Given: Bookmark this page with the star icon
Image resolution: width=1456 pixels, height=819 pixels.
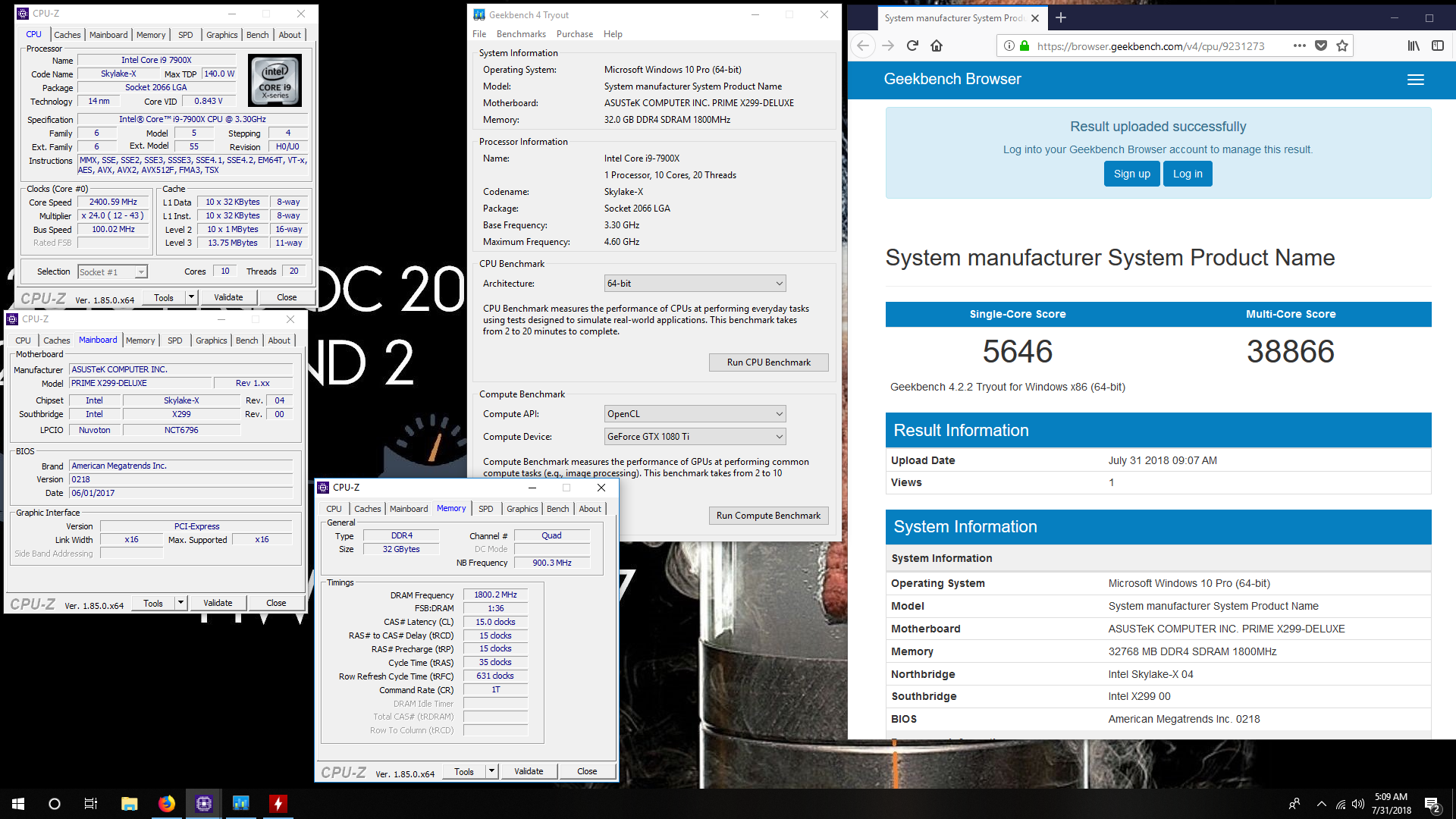Looking at the screenshot, I should click(1342, 45).
